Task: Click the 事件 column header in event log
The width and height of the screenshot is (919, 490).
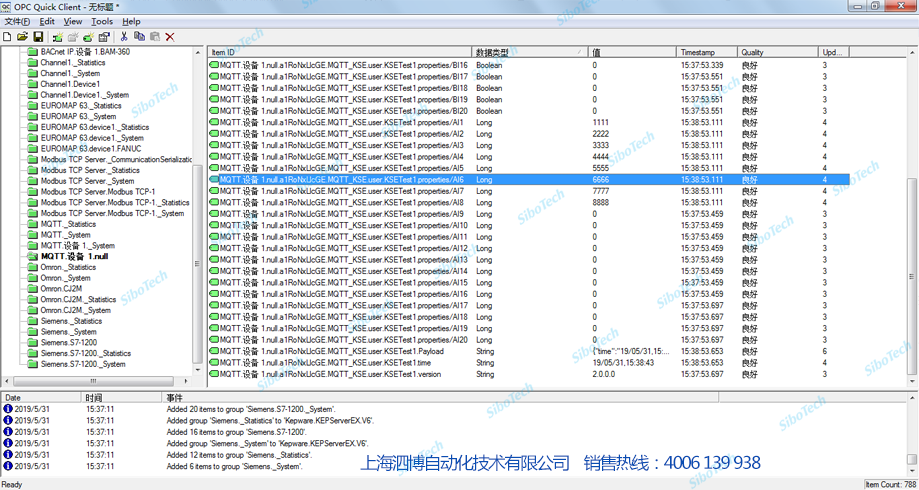Action: pyautogui.click(x=441, y=397)
